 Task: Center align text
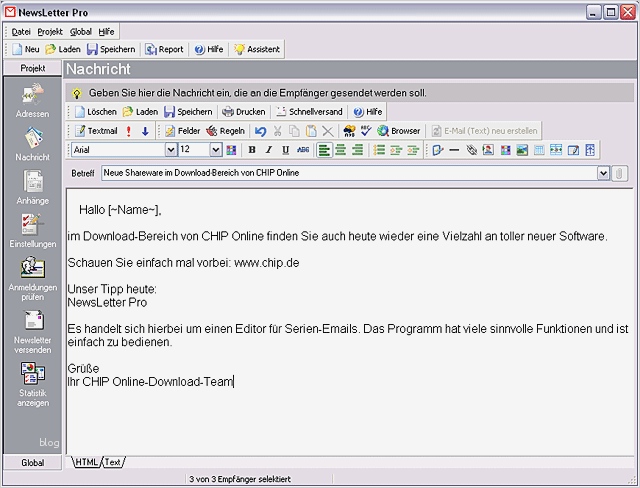340,150
